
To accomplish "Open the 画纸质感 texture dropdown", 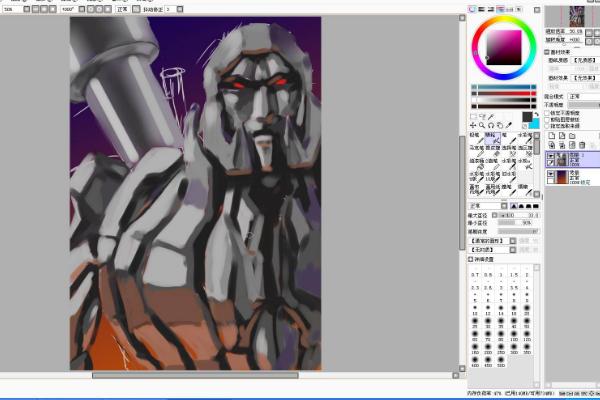I will point(585,60).
